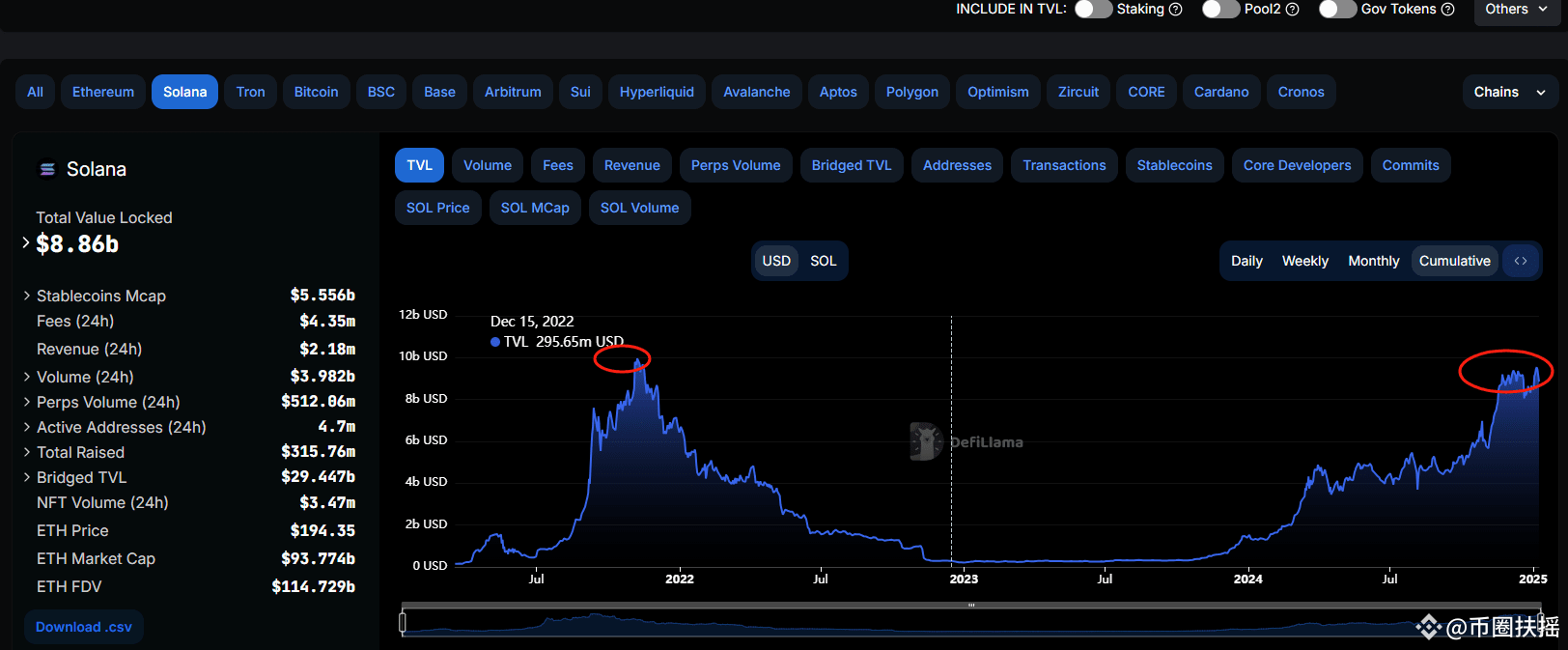Viewport: 1568px width, 650px height.
Task: Click the $8.86b total value locked
Action: [77, 244]
